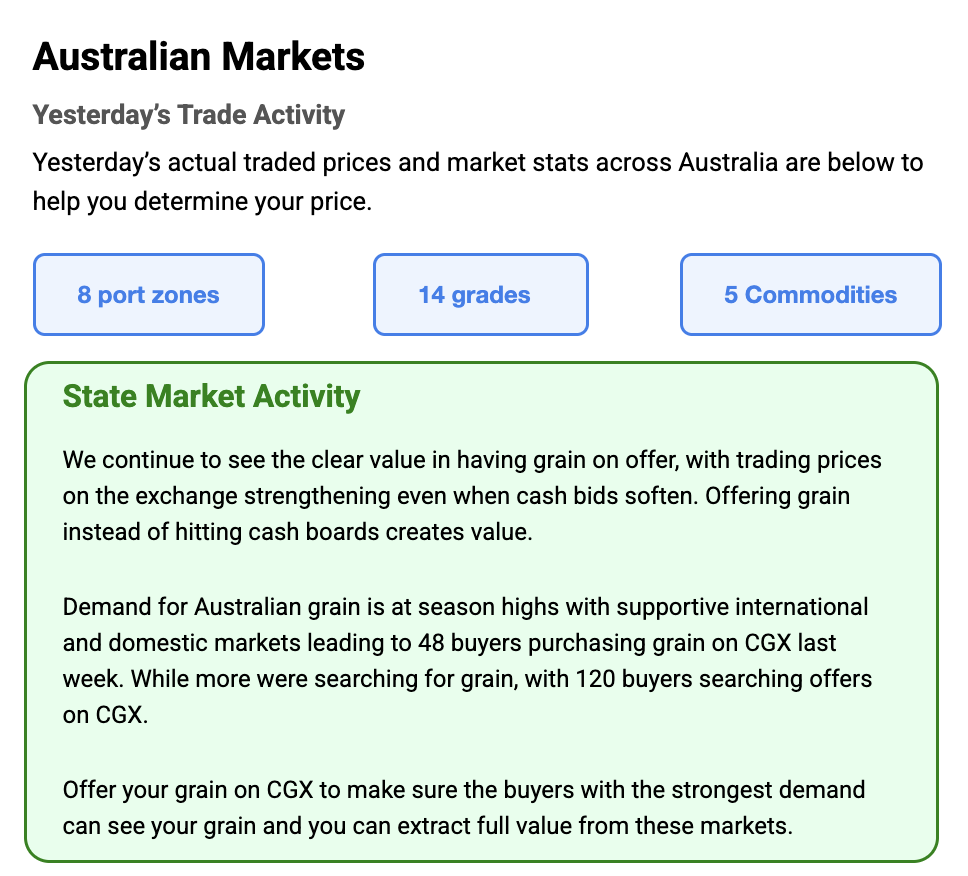968x876 pixels.
Task: Click the "8 port zones" button
Action: tap(148, 295)
